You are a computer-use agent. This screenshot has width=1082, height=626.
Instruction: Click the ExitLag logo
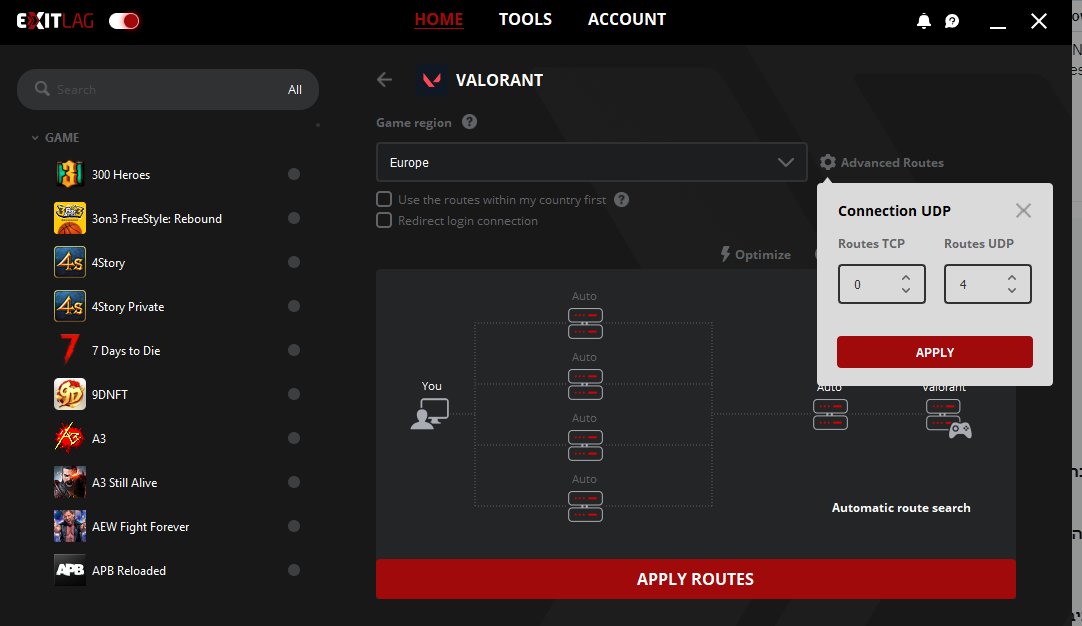[55, 21]
